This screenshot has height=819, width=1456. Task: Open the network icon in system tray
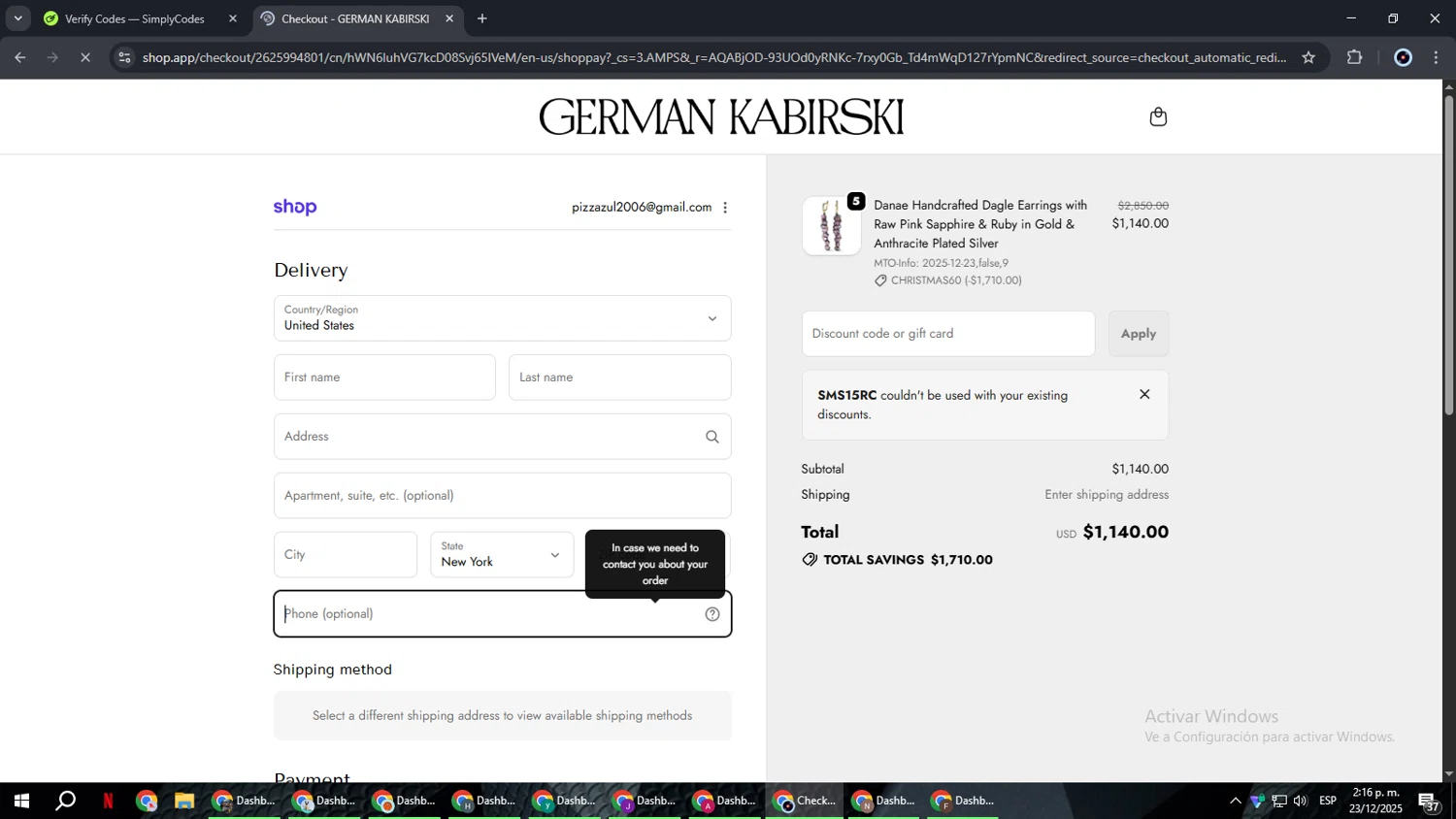tap(1279, 801)
